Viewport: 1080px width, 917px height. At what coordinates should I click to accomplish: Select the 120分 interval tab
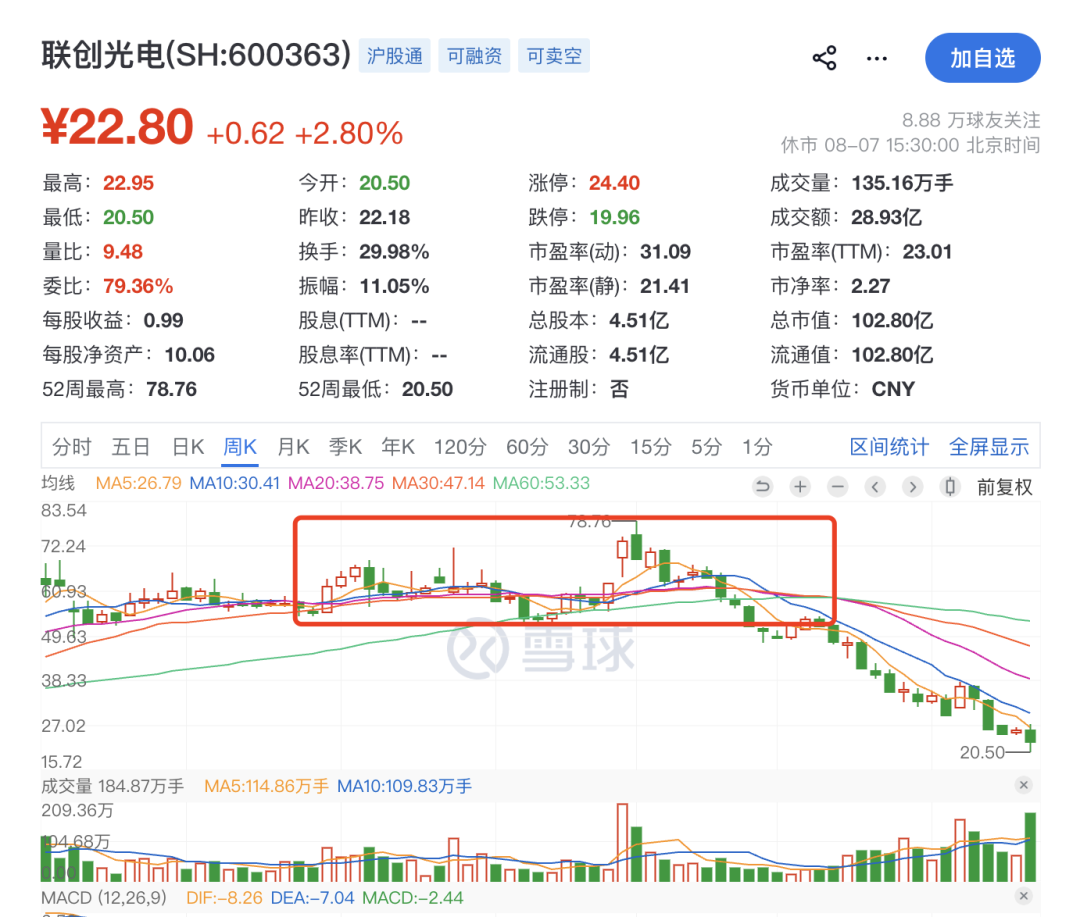[460, 447]
